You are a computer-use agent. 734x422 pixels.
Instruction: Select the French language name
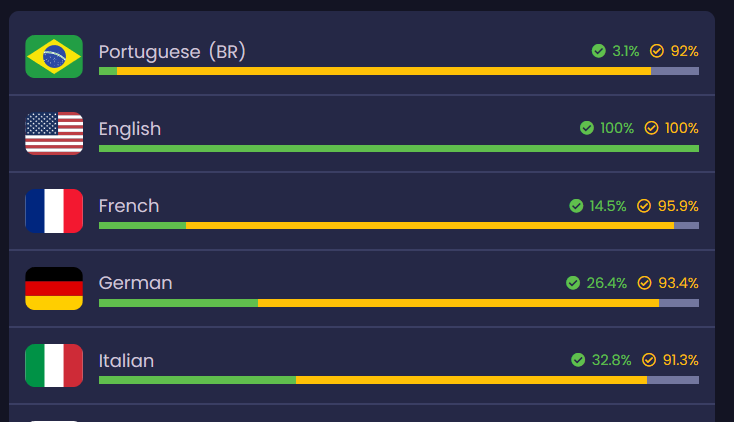129,206
